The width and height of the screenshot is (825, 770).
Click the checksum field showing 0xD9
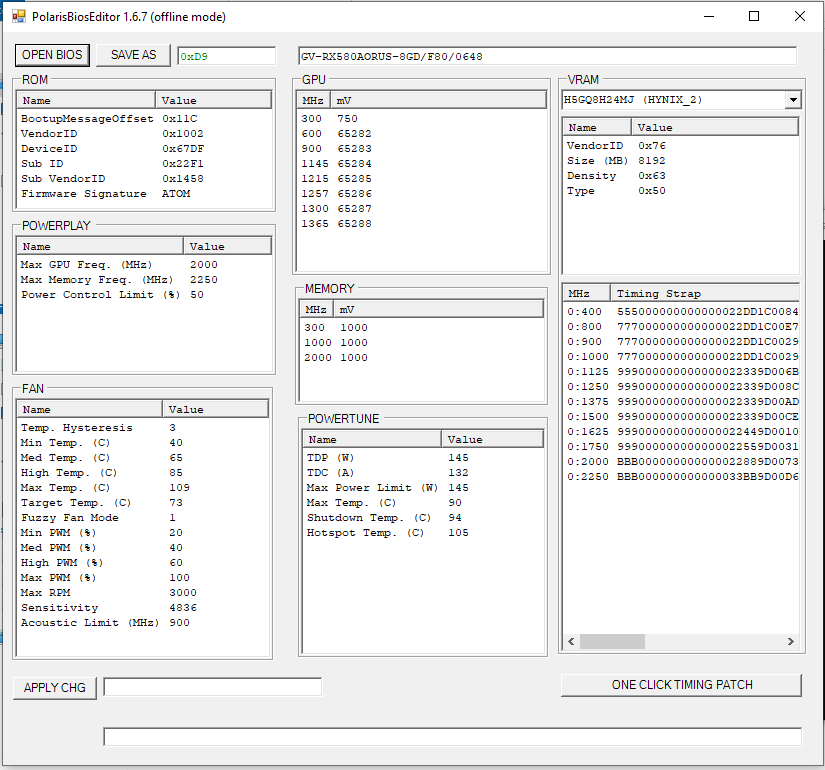pos(226,56)
